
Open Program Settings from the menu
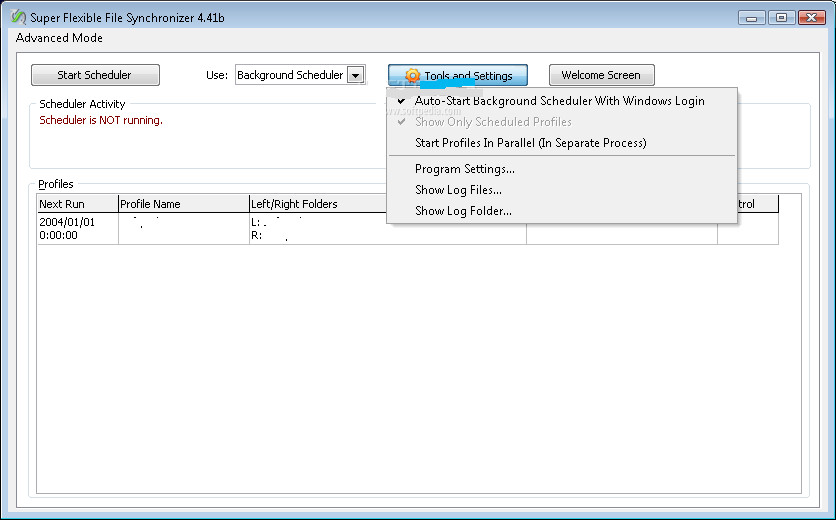tap(561, 169)
